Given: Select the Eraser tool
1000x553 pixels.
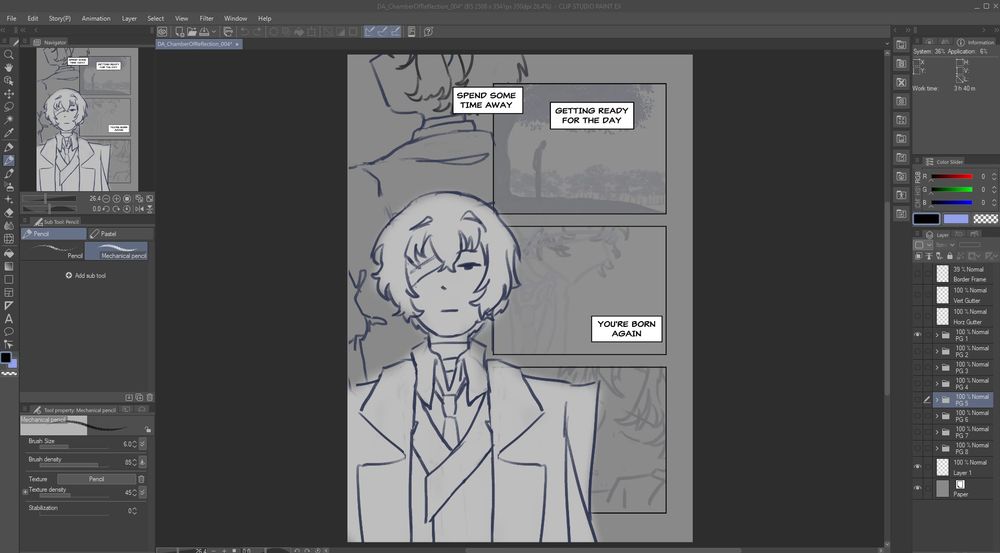Looking at the screenshot, I should (x=9, y=213).
